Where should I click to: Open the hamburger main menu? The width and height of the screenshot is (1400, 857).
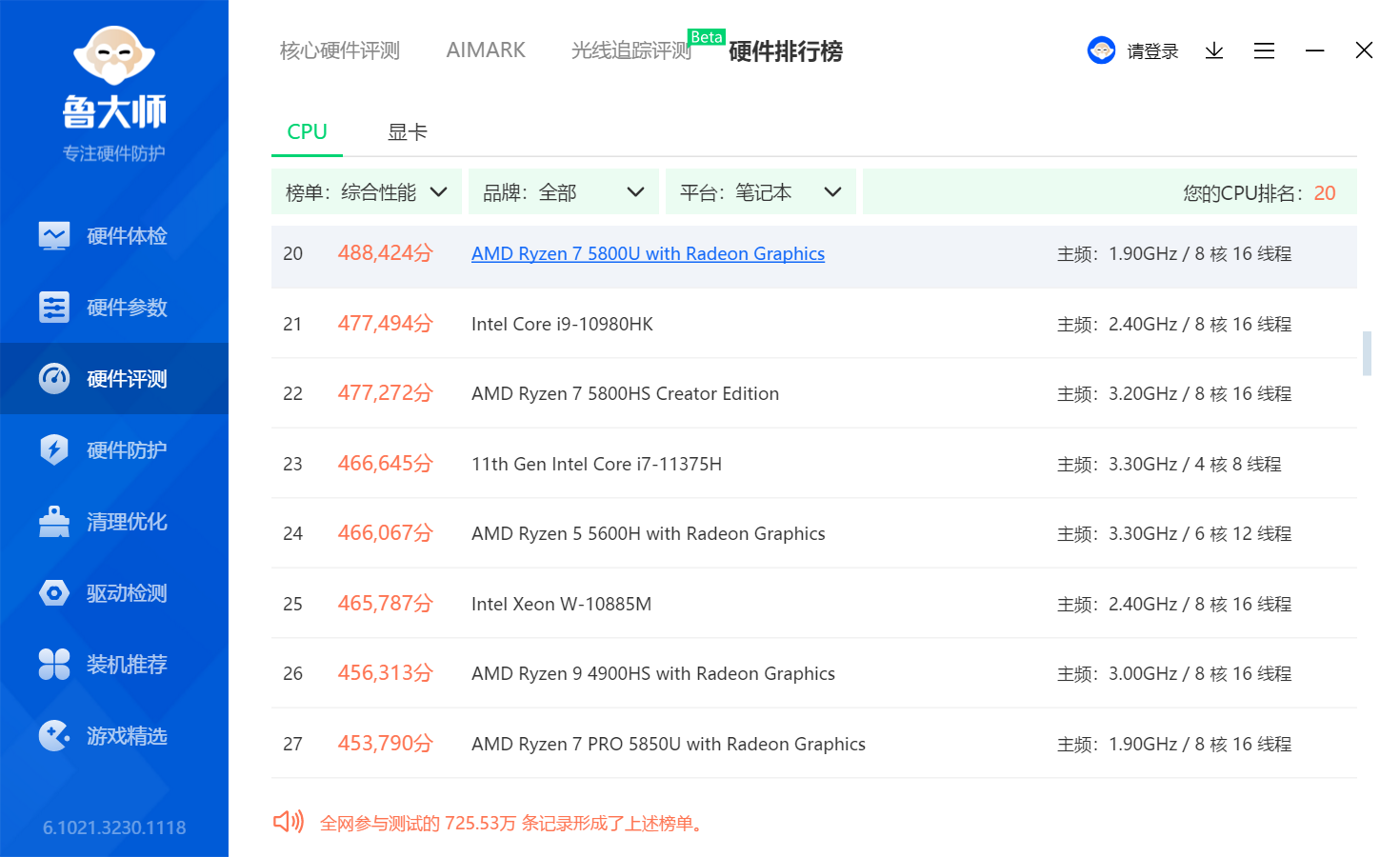click(1264, 50)
